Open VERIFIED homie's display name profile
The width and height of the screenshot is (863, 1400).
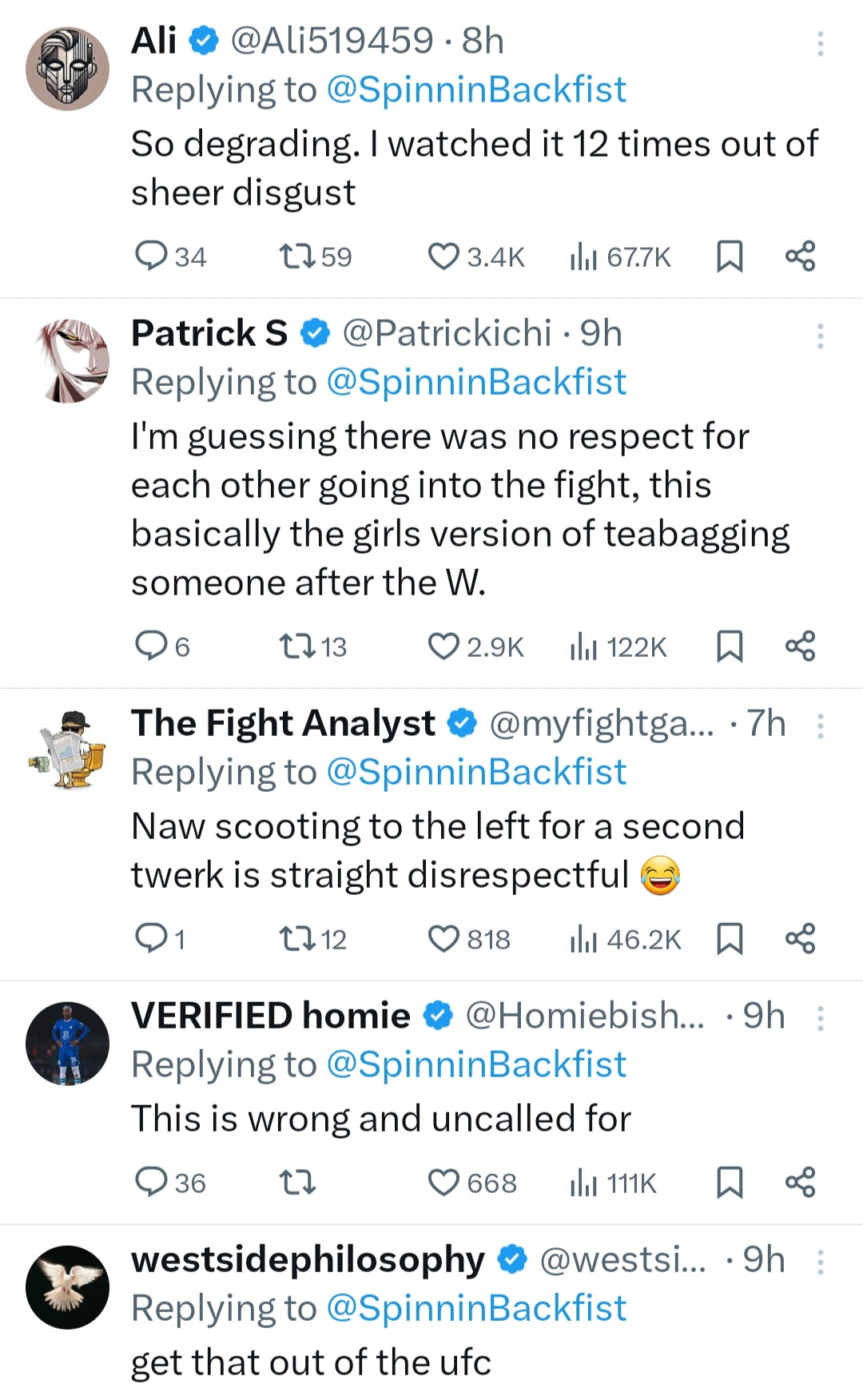click(270, 1016)
